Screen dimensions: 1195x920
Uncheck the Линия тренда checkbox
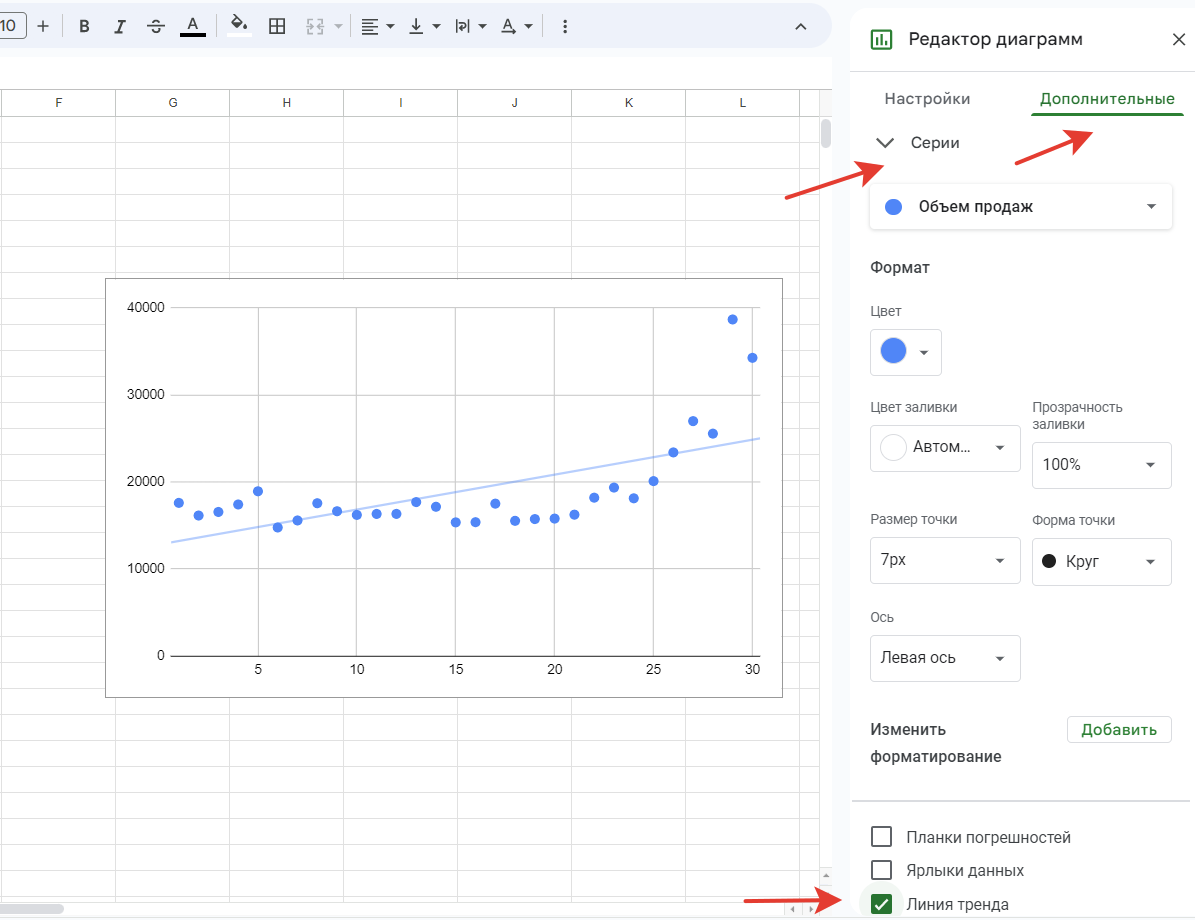pyautogui.click(x=881, y=904)
